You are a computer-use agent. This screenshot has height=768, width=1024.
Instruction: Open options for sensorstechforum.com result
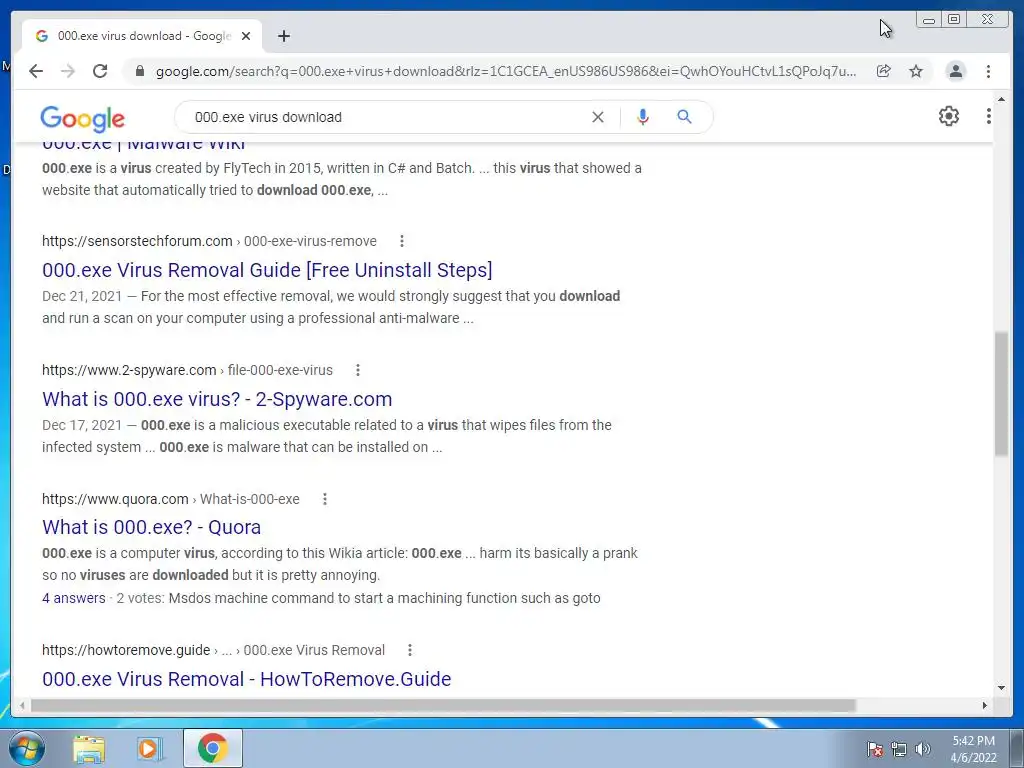[402, 241]
